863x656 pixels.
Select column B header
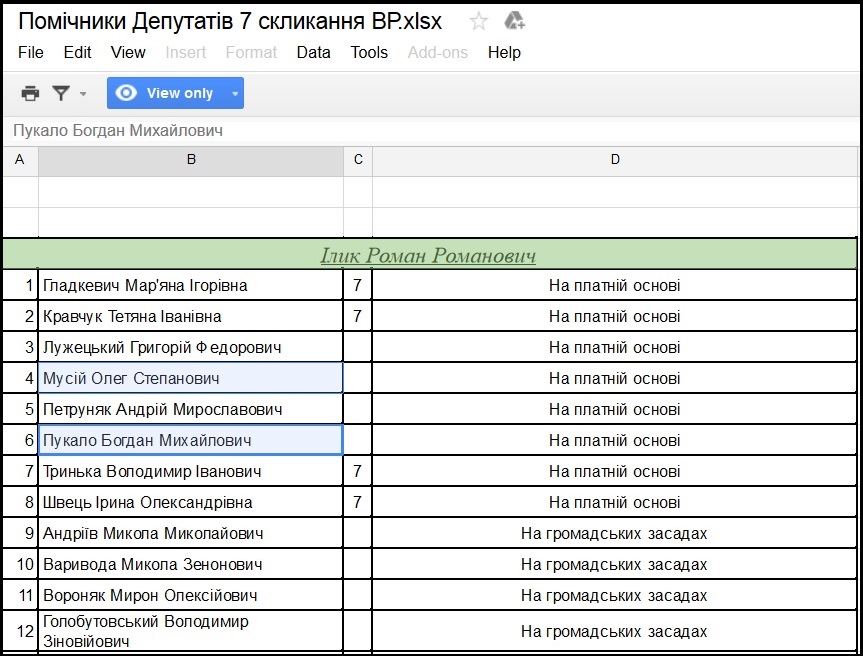191,160
